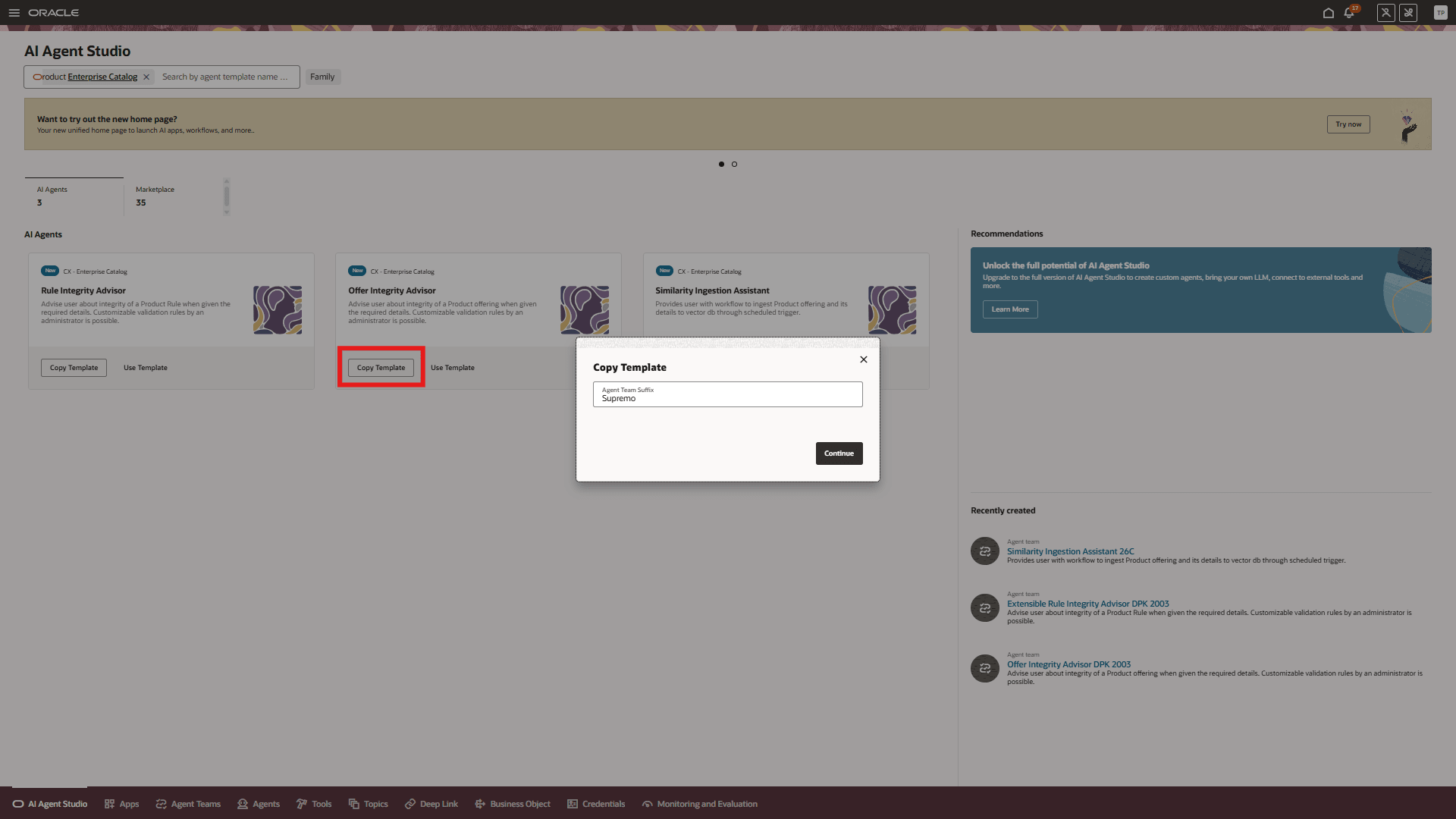
Task: Open notifications bell with 17 badge
Action: [x=1350, y=13]
